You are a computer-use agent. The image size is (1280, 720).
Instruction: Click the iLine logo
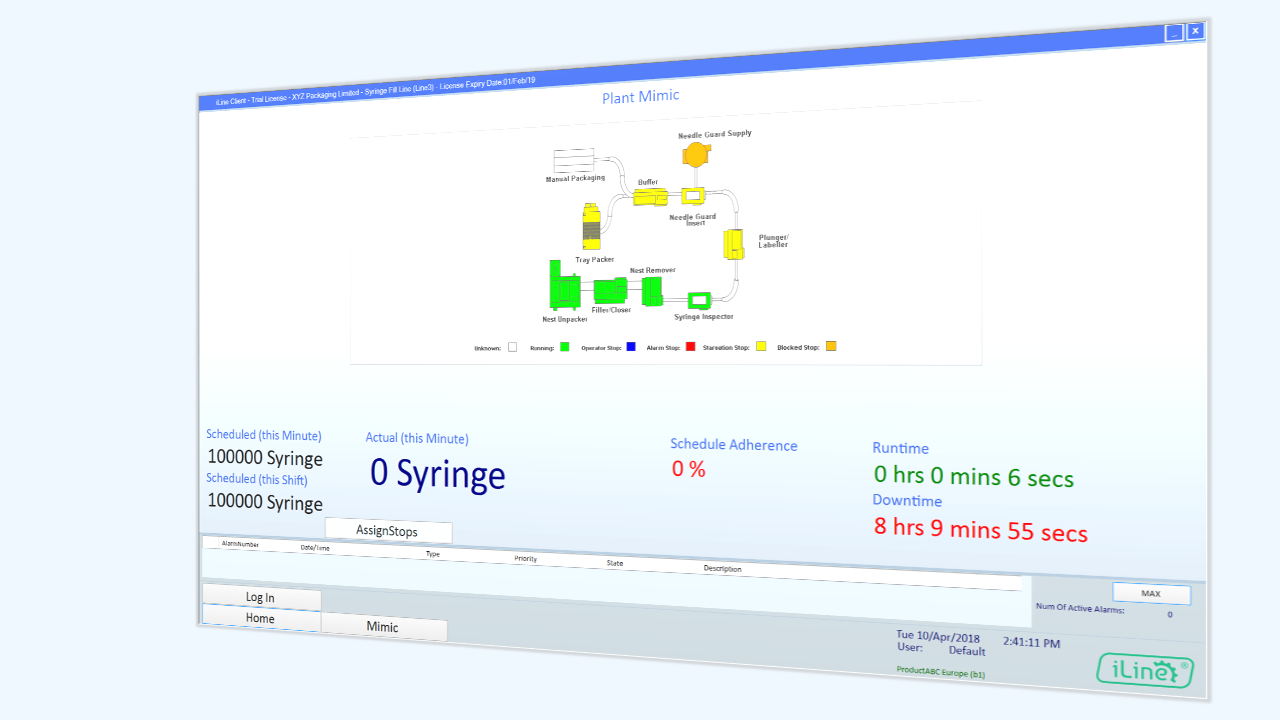(x=1144, y=670)
